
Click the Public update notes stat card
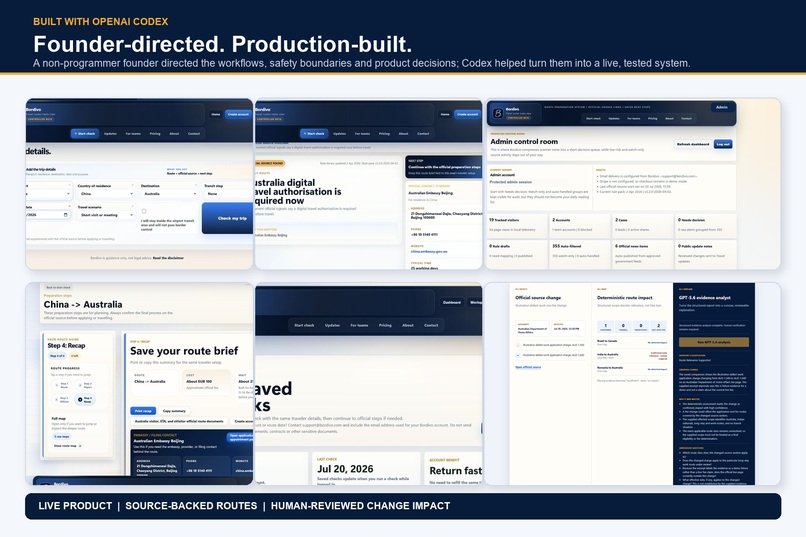tap(706, 253)
